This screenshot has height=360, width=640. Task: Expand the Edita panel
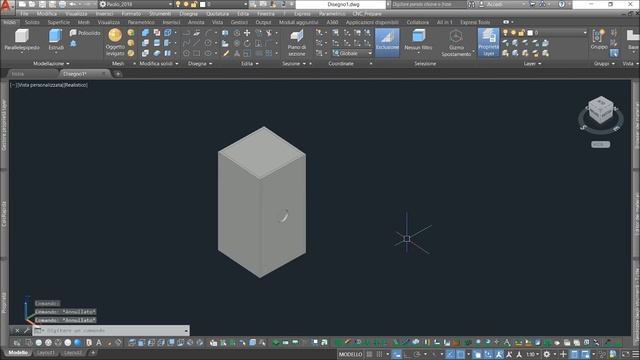coord(250,64)
